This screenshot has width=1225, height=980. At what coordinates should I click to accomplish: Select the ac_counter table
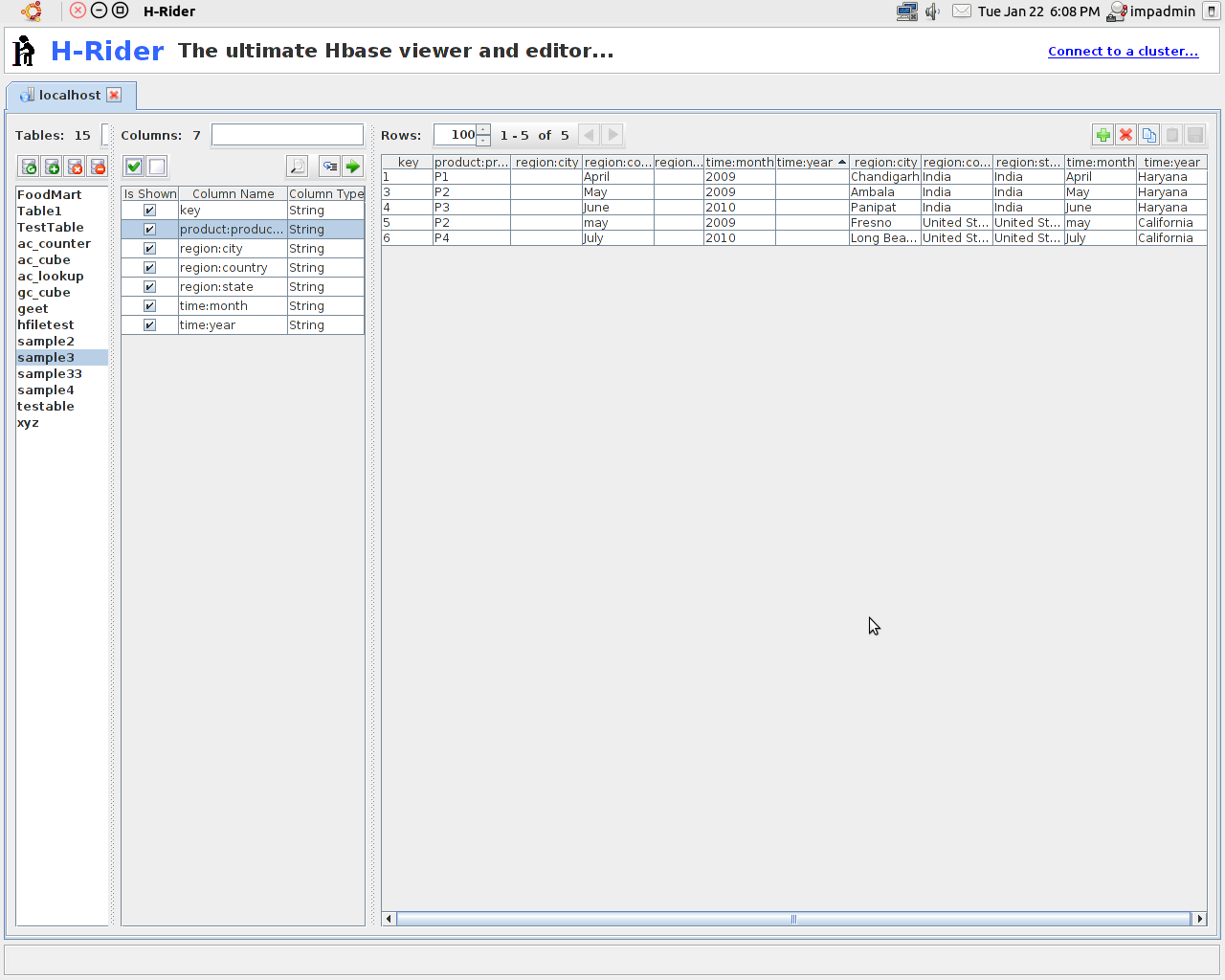click(61, 243)
